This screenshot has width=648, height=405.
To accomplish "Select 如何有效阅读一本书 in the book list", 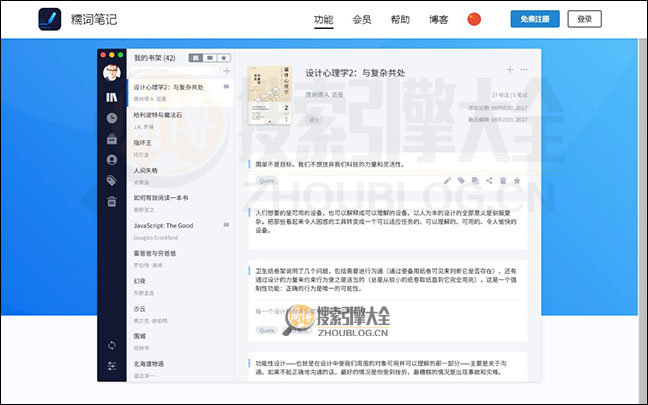I will point(181,203).
